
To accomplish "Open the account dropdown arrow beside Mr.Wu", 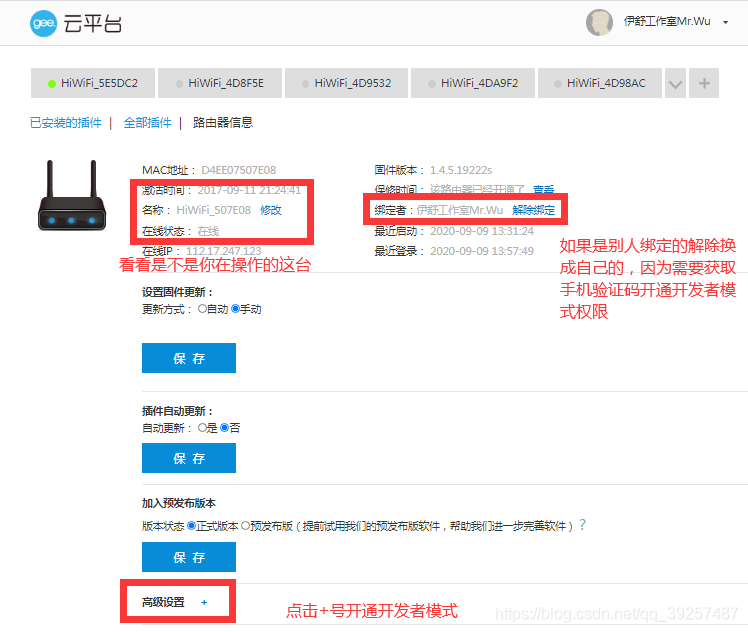I will 725,22.
